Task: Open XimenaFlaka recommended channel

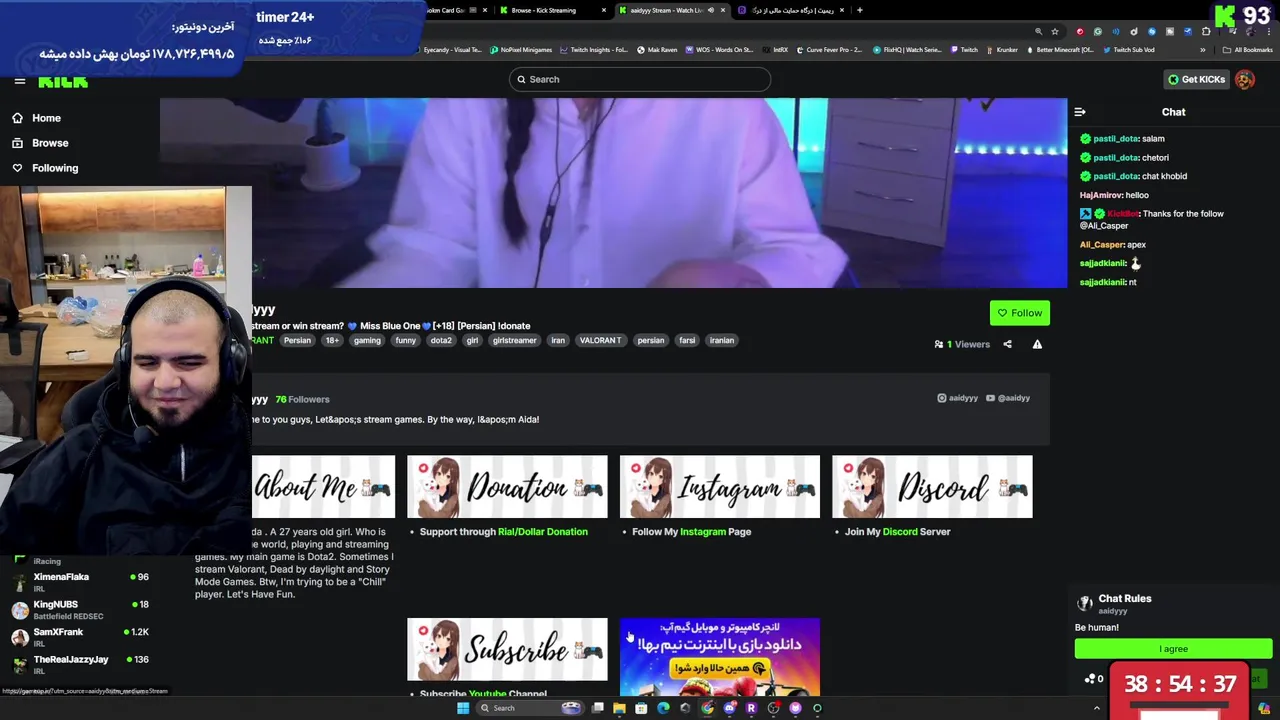Action: (x=80, y=582)
